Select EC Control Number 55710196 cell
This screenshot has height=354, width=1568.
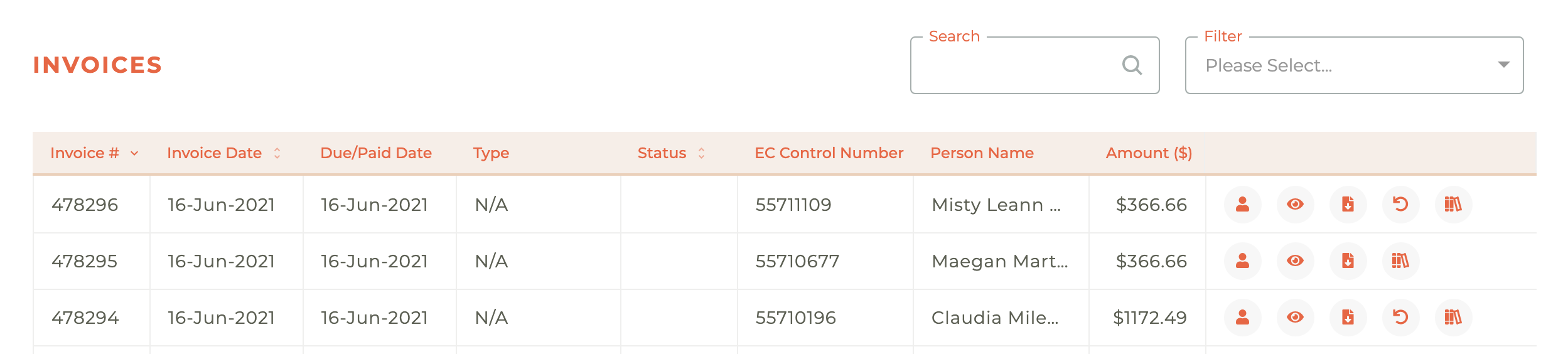[795, 318]
